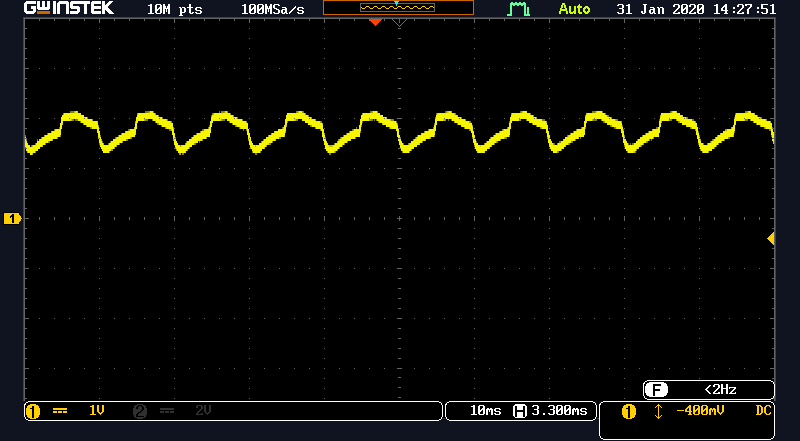800x441 pixels.
Task: Select the channel 1 indicator badge
Action: click(32, 411)
